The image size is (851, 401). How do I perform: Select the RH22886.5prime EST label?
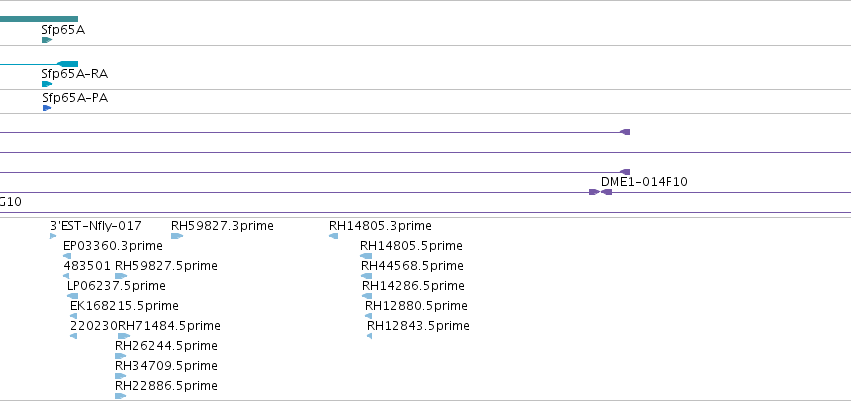pyautogui.click(x=166, y=386)
